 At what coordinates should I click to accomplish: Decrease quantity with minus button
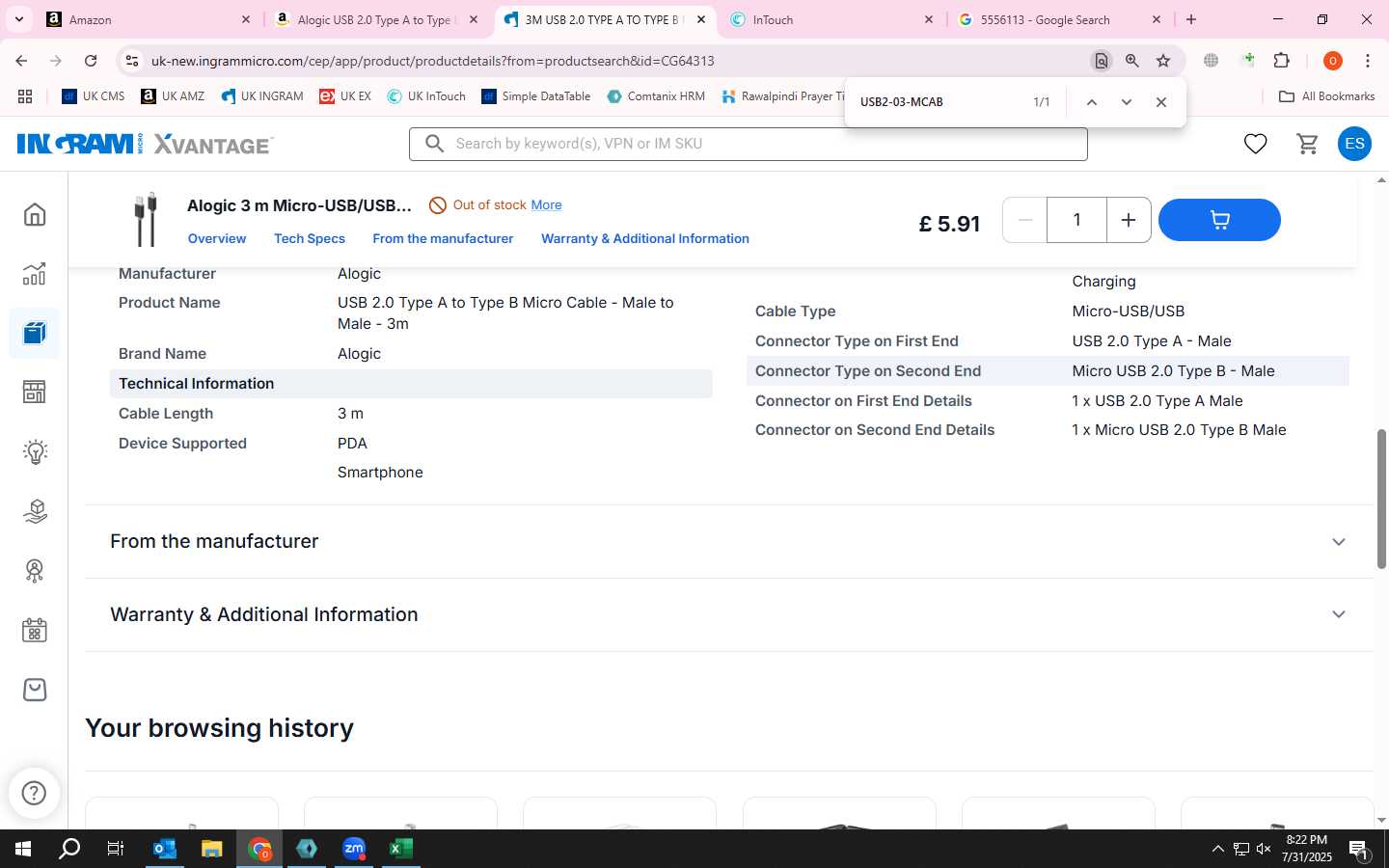pos(1025,220)
